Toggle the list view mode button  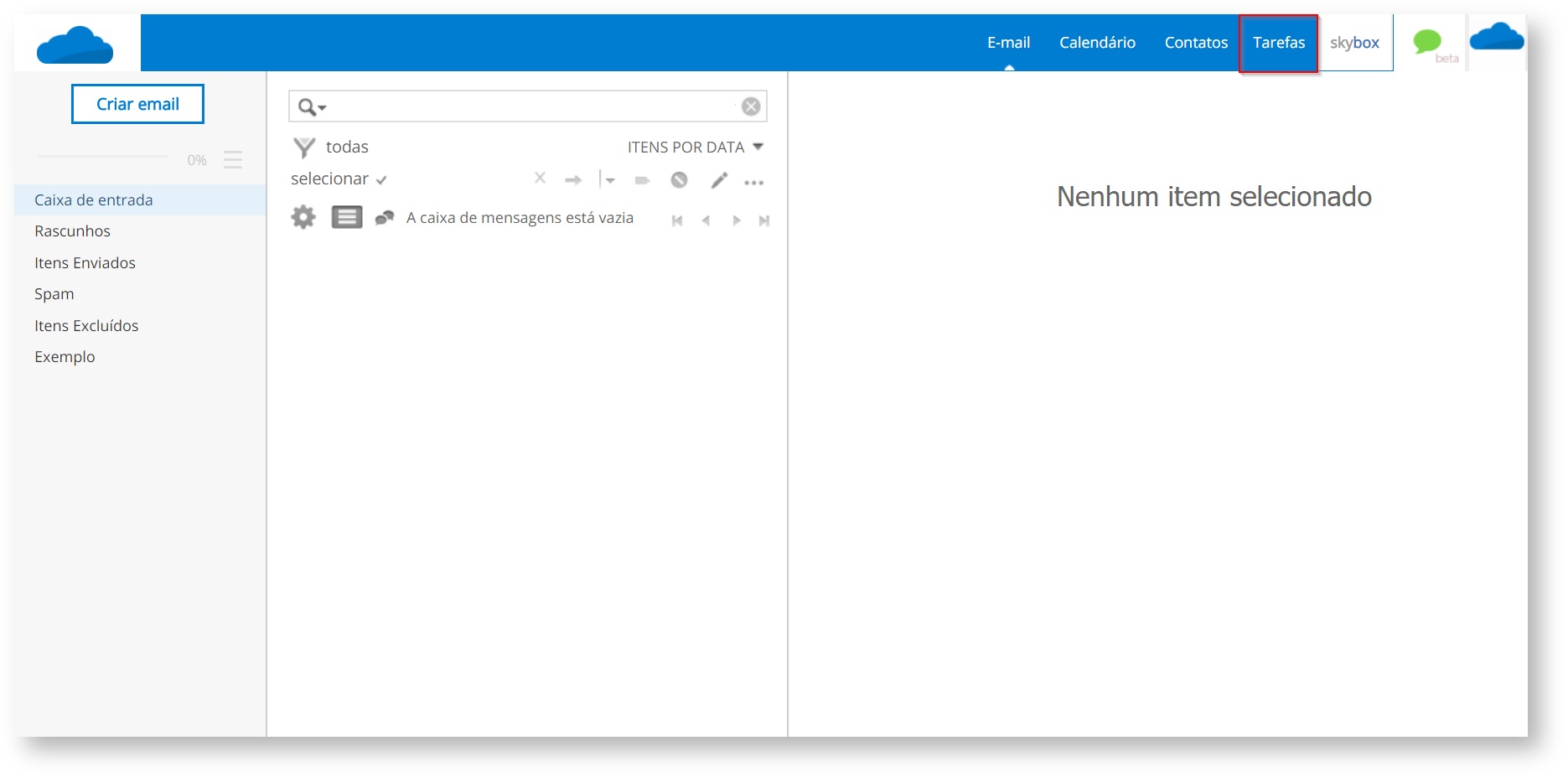[346, 218]
